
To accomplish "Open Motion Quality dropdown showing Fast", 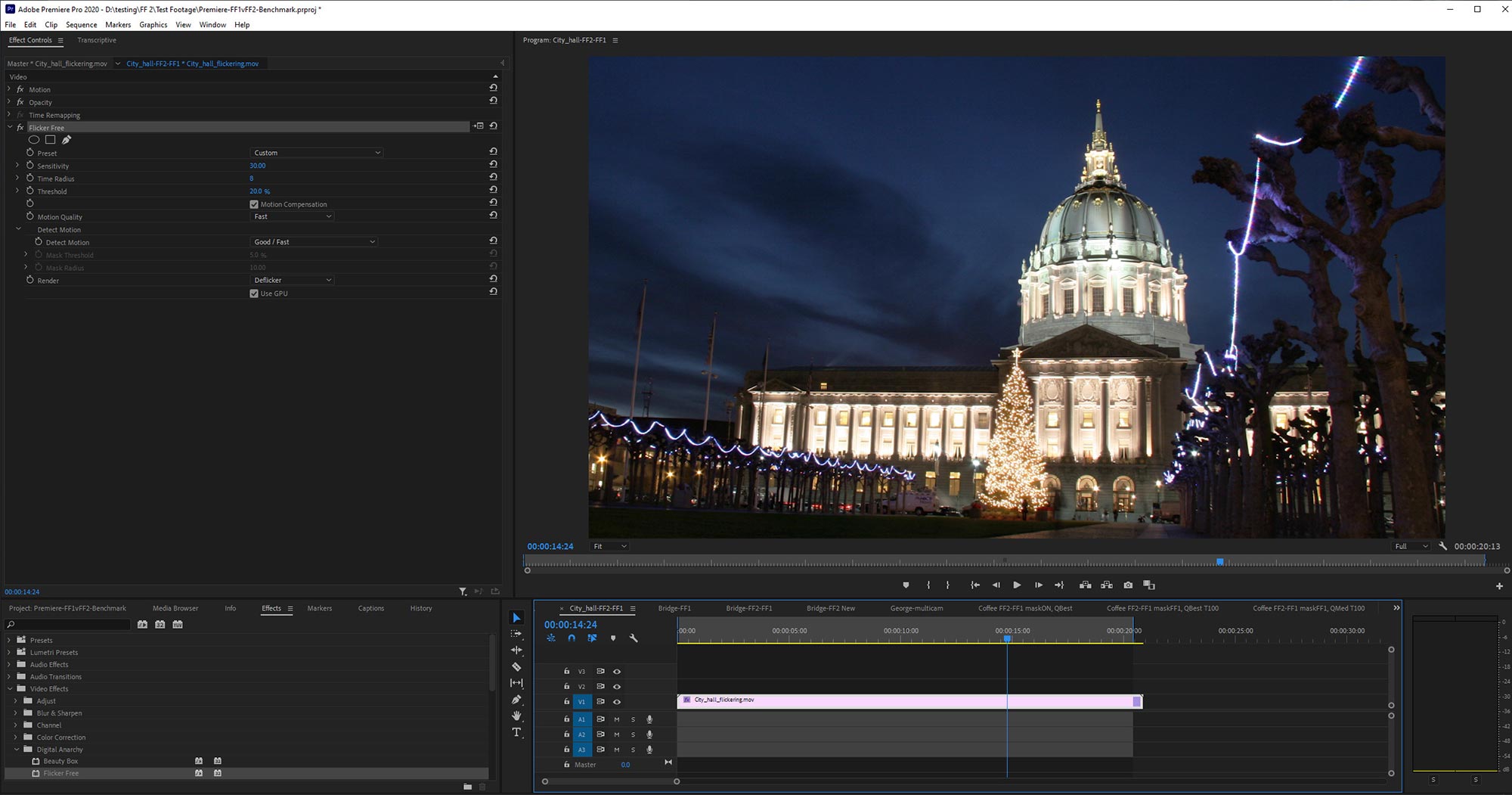I will (292, 216).
